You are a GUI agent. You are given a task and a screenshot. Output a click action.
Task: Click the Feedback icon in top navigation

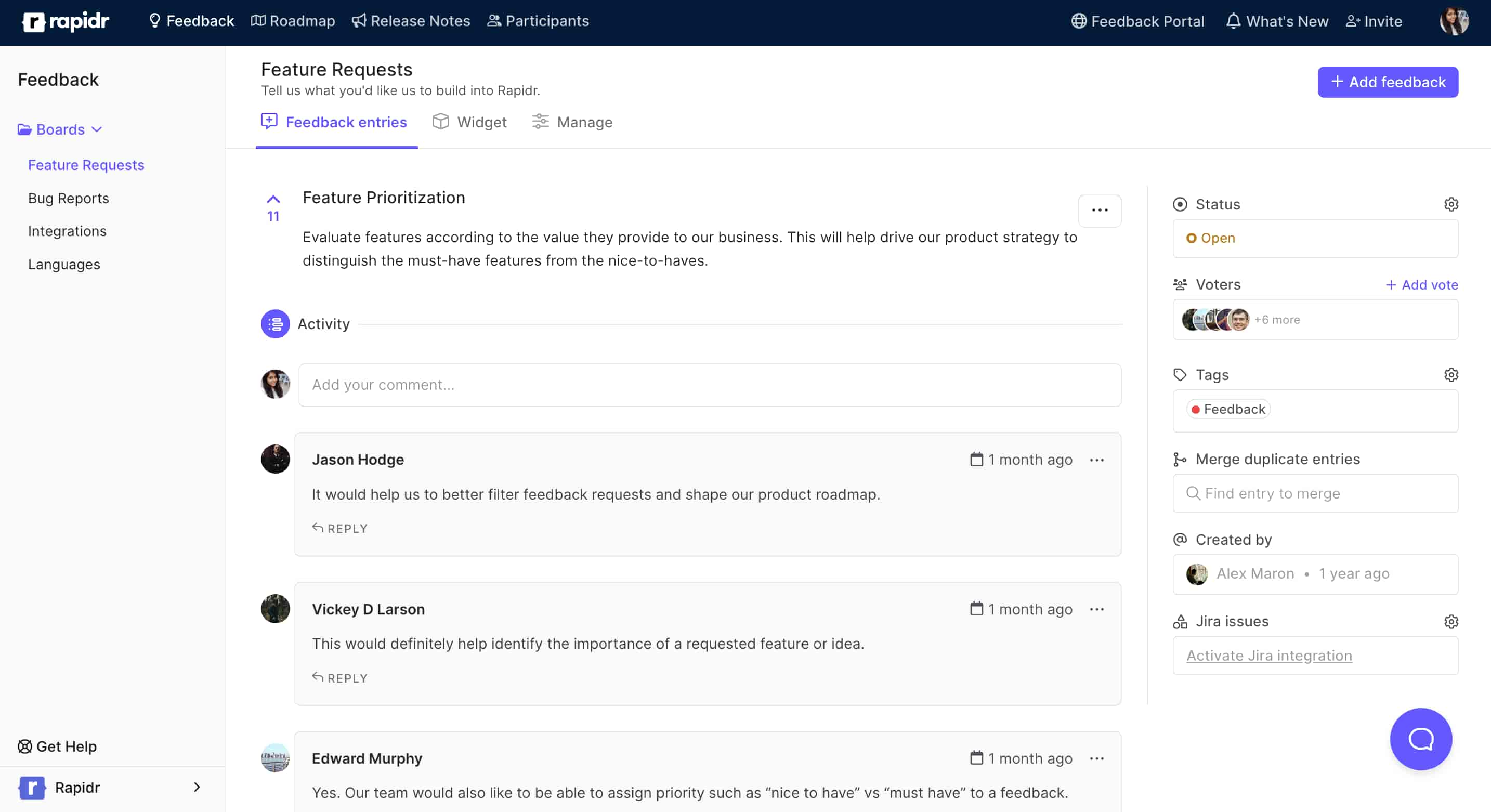coord(154,20)
